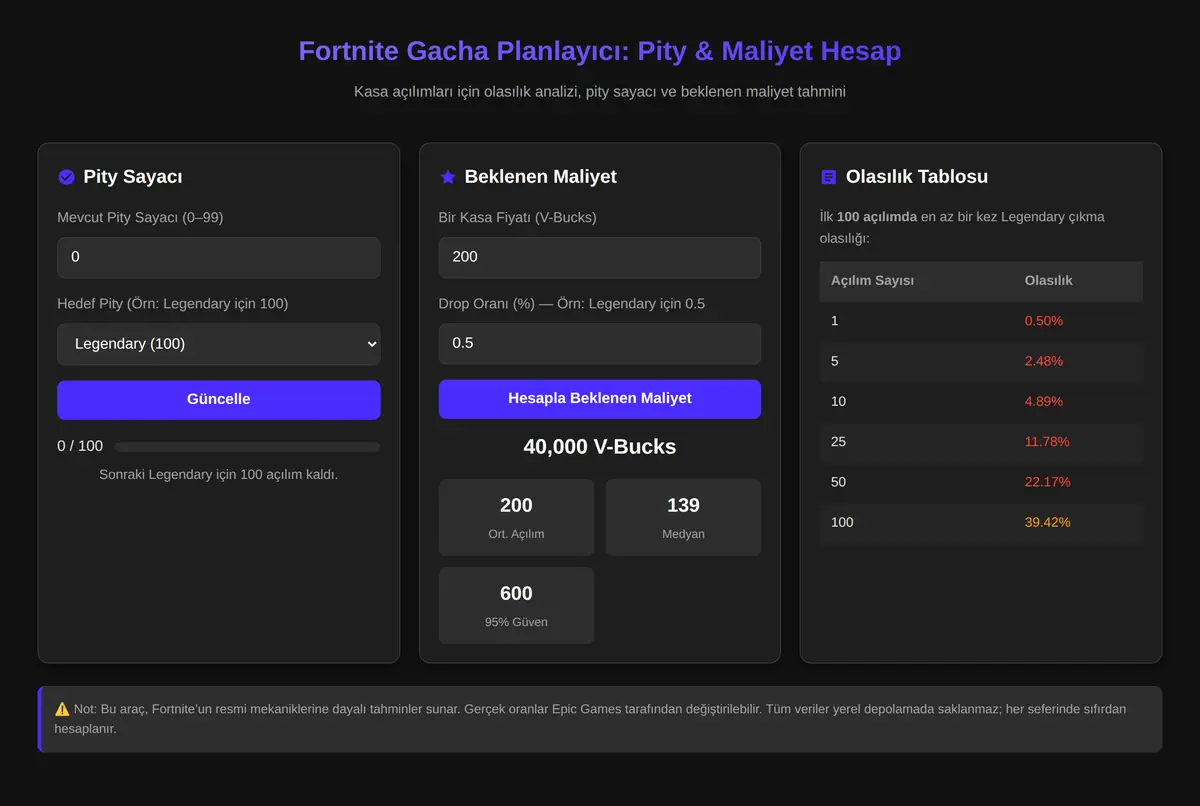
Task: Click the 139 Medyan stat card
Action: click(683, 517)
